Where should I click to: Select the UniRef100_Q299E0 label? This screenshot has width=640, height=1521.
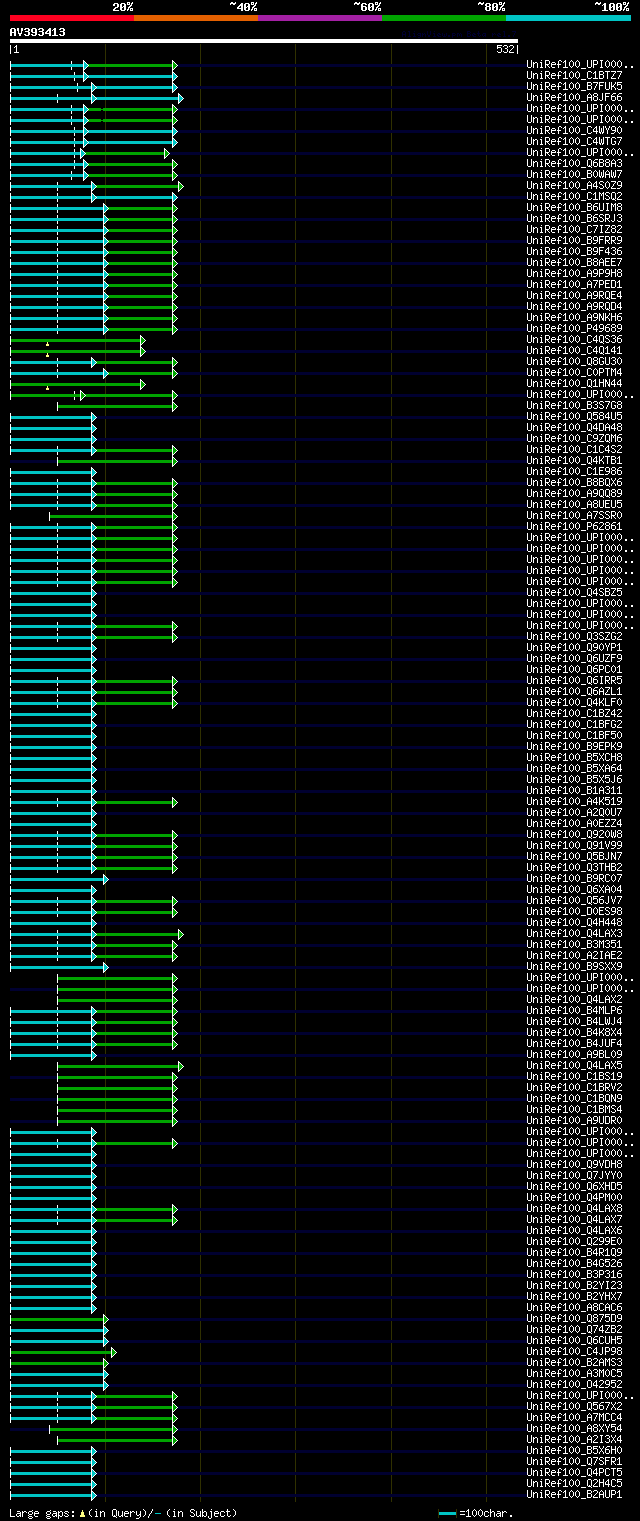click(575, 1241)
